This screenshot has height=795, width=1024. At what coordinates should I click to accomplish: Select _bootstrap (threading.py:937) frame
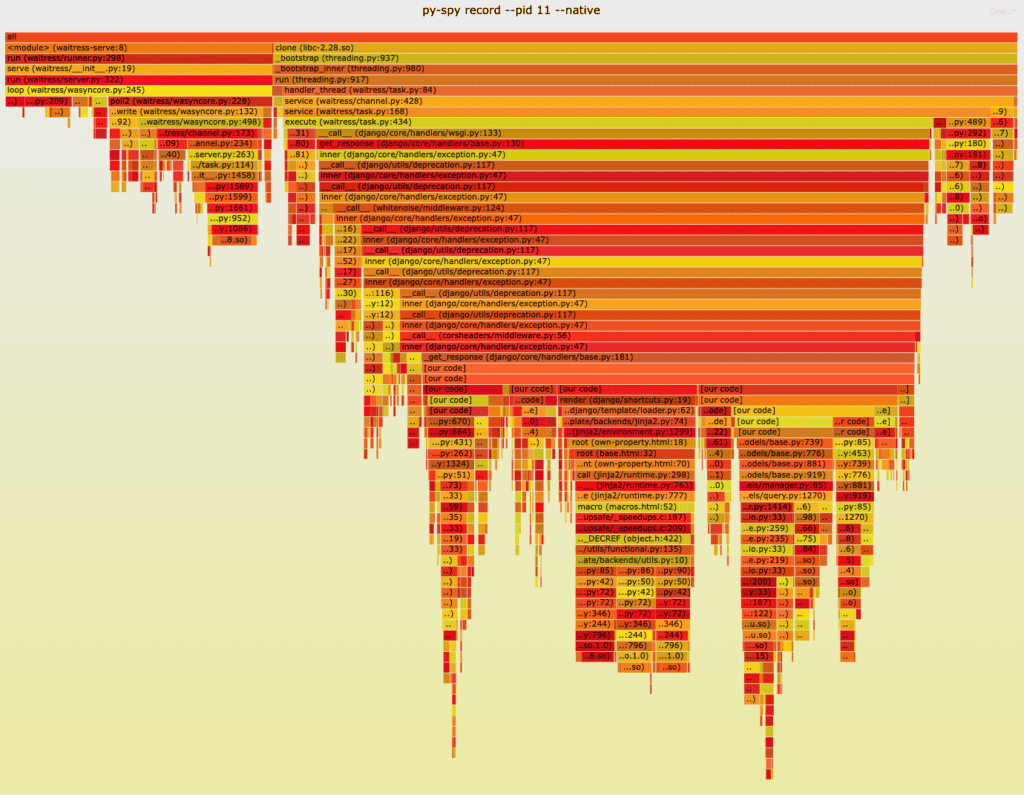point(645,59)
